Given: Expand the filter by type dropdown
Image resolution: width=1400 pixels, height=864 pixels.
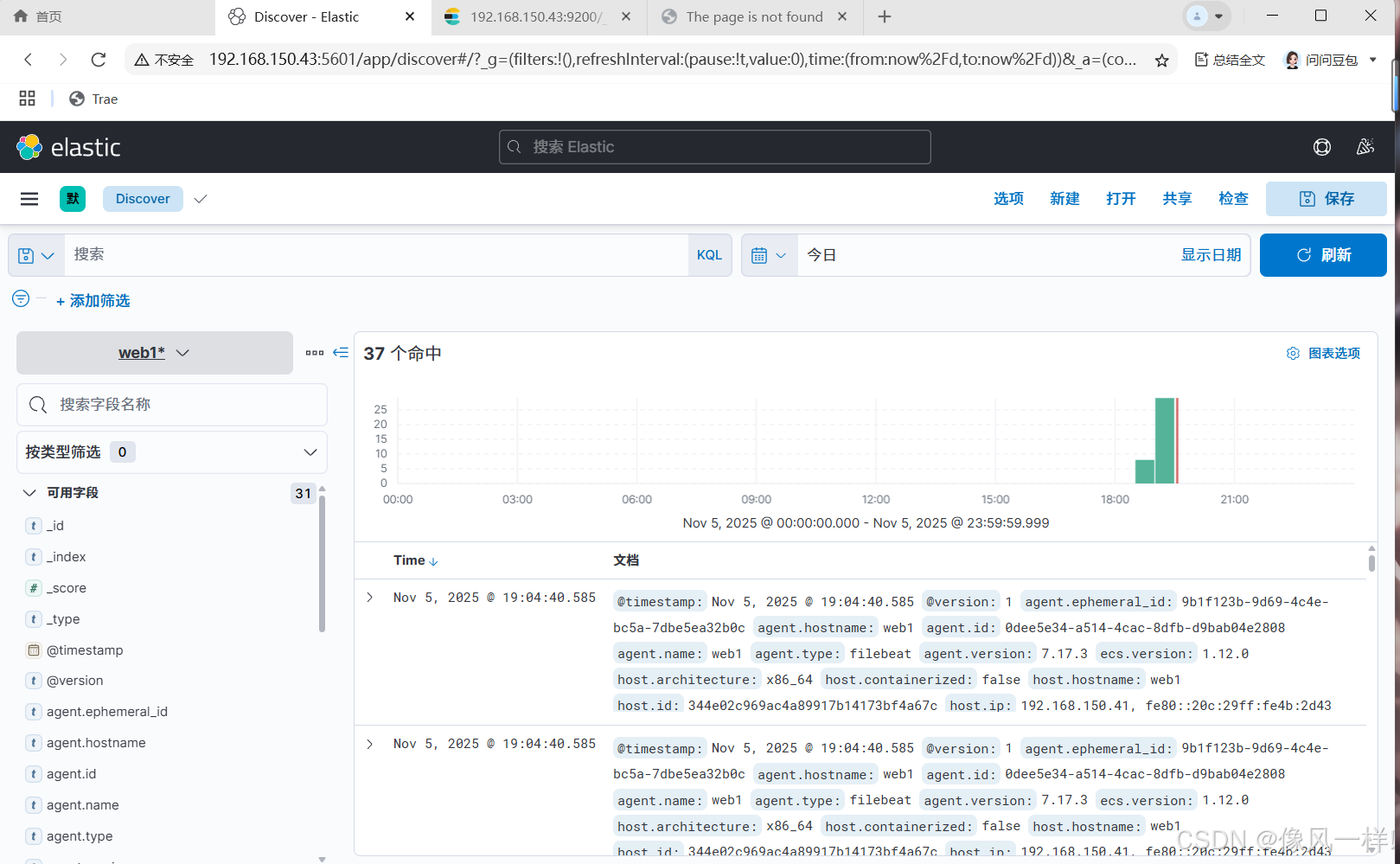Looking at the screenshot, I should [171, 452].
